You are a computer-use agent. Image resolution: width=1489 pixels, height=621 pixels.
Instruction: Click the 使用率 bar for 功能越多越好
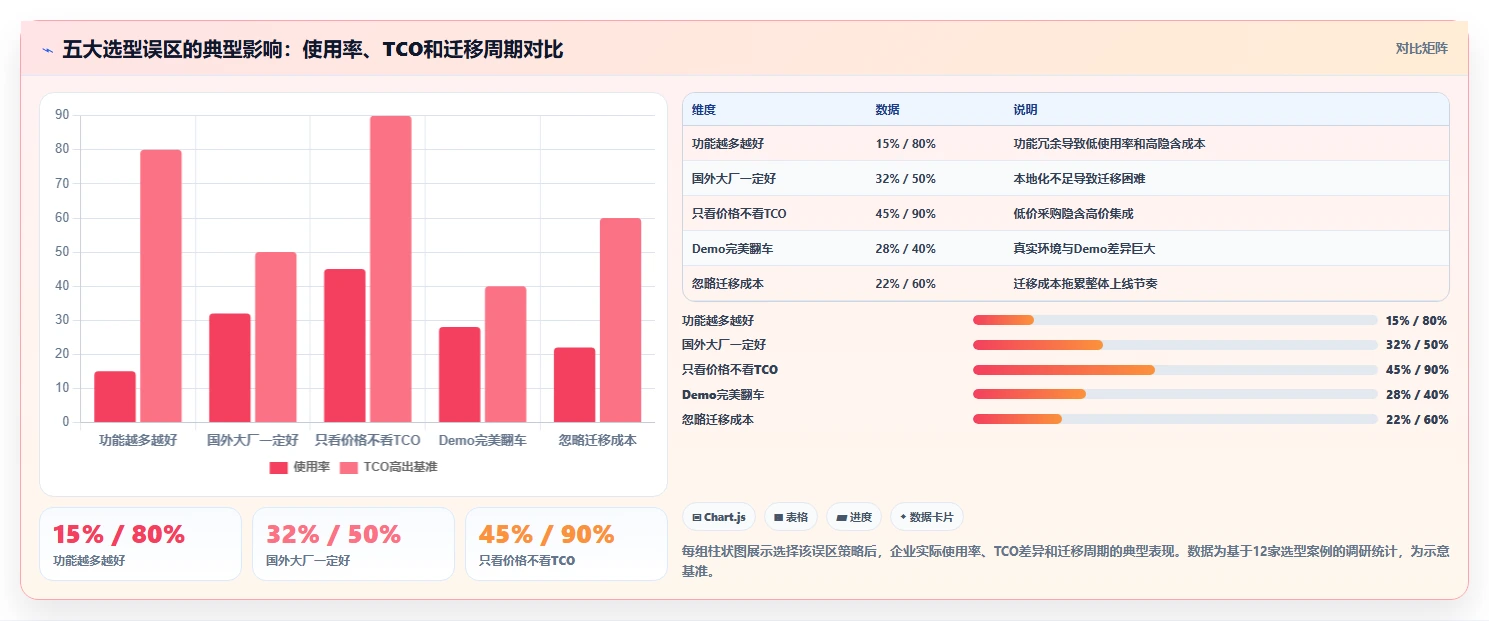coord(115,397)
